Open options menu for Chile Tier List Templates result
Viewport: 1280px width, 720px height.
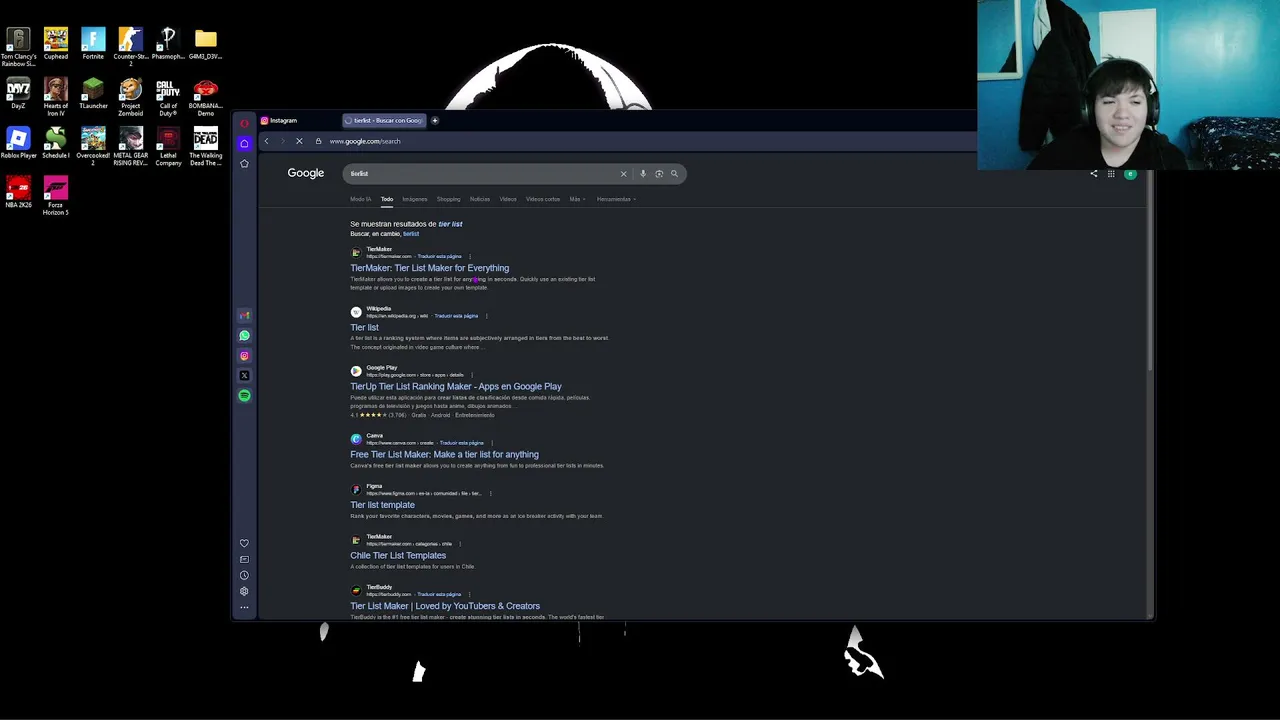[x=460, y=544]
